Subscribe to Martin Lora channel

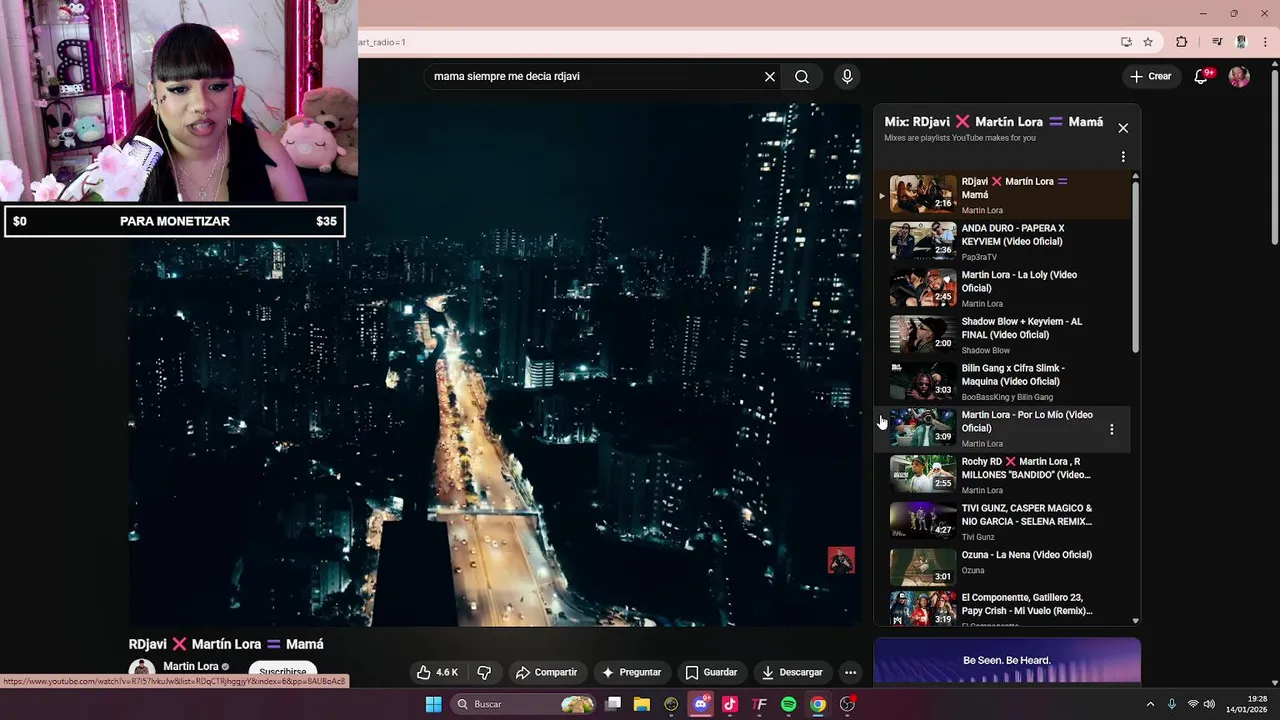point(283,673)
